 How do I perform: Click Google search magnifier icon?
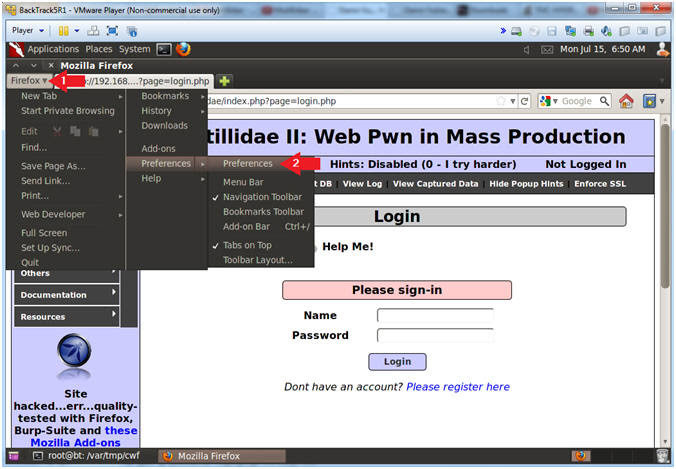[604, 101]
